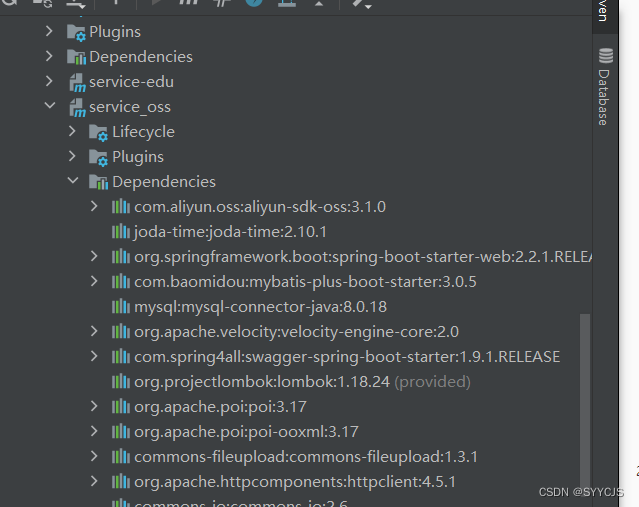
Task: Click the library icon beside velocity-engine-core
Action: click(x=121, y=332)
